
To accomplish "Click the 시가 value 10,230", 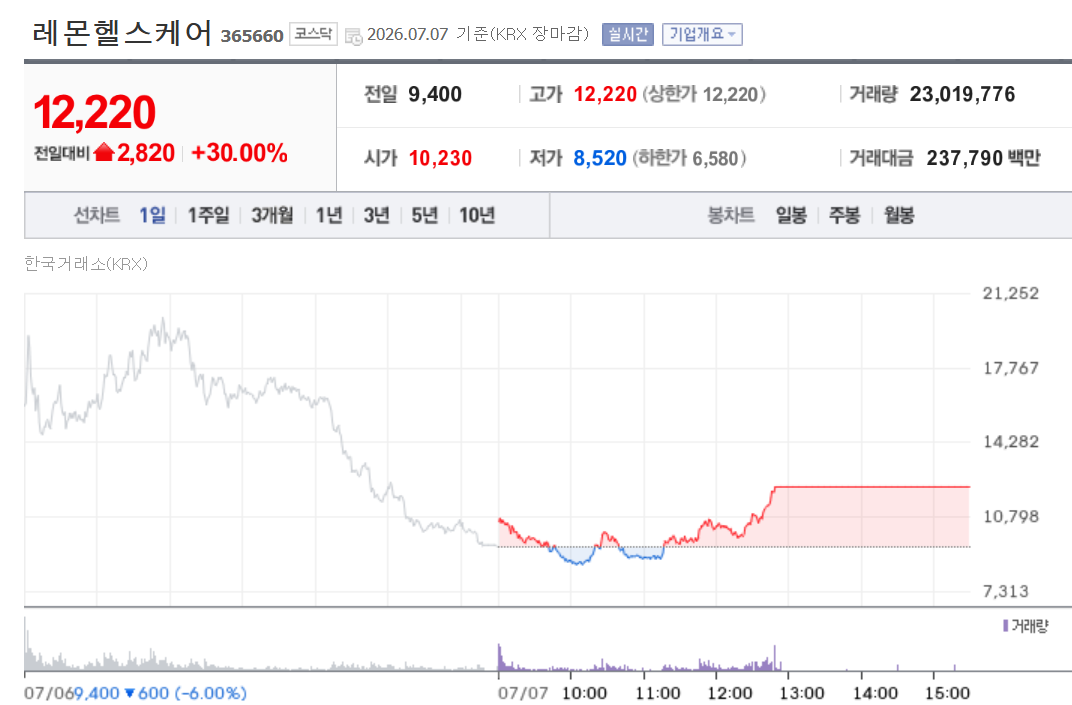I will pos(440,159).
